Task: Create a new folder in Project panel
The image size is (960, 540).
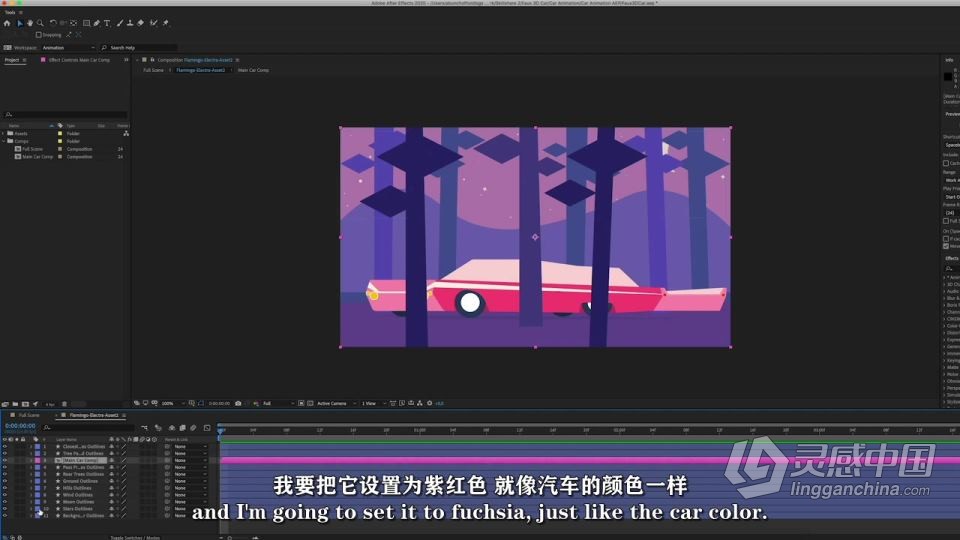Action: click(x=15, y=404)
